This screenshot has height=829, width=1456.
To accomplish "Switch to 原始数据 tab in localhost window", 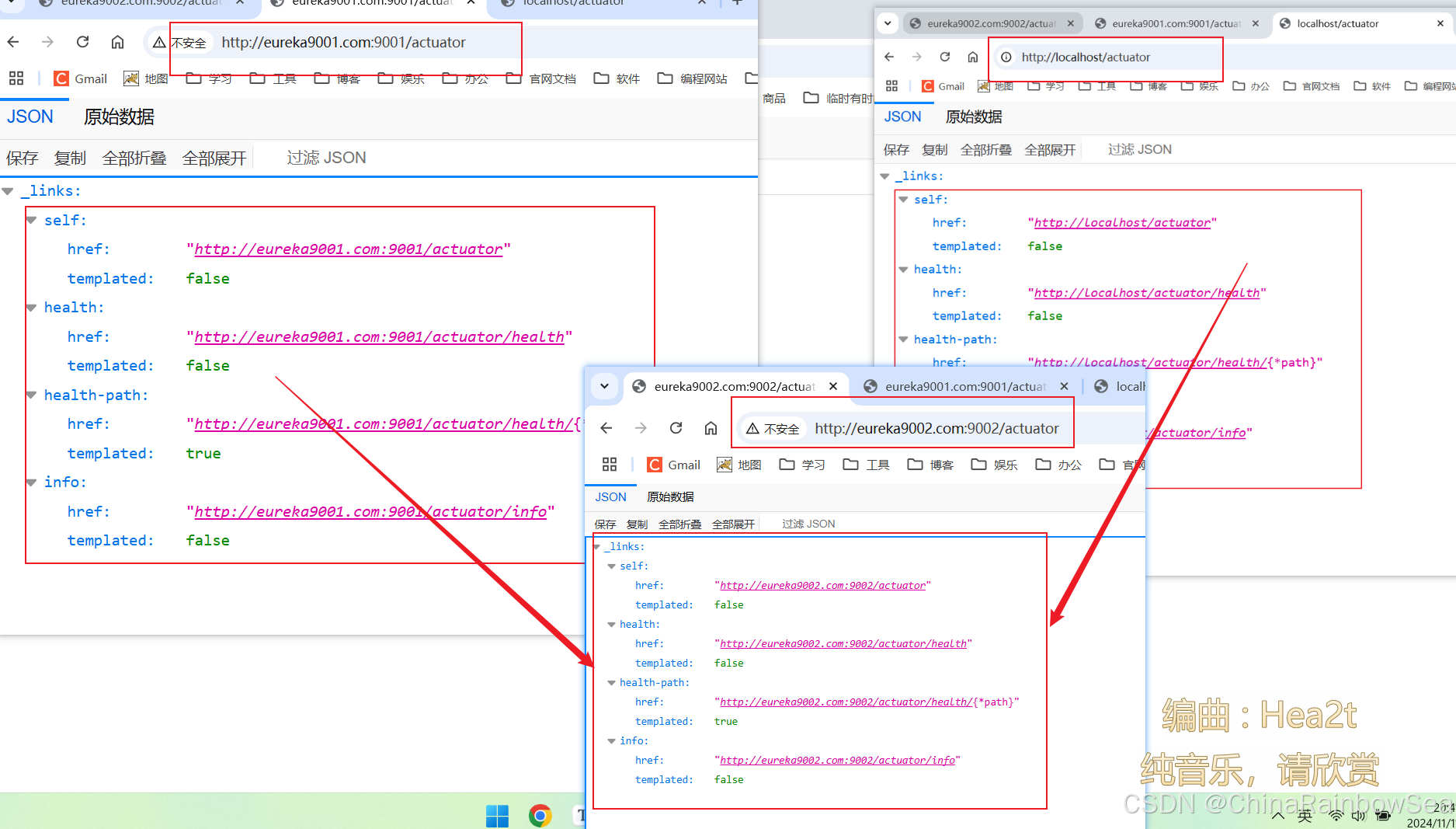I will 974,117.
